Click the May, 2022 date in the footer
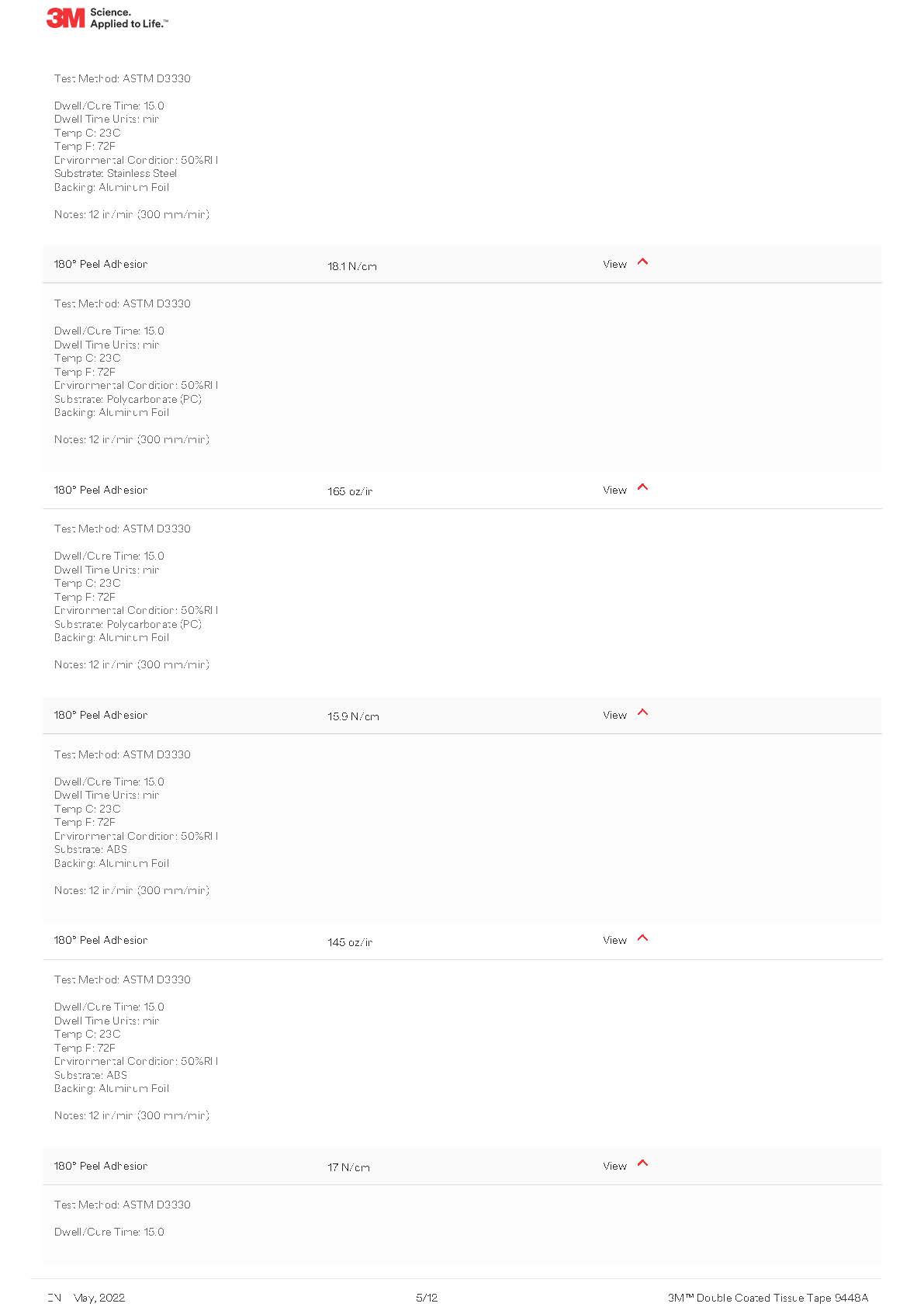Image resolution: width=924 pixels, height=1307 pixels. coord(99,1298)
